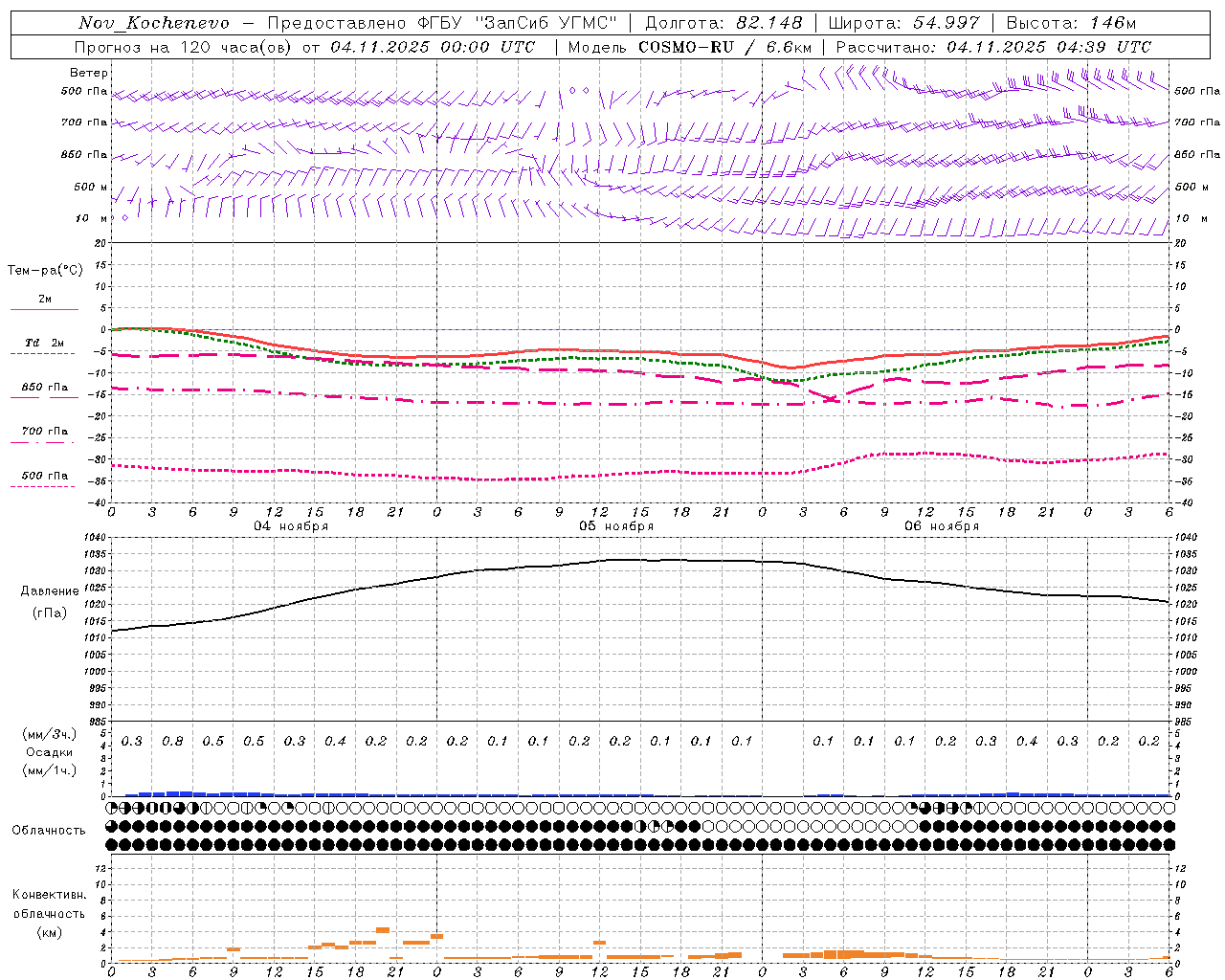Click the Осадки label
Image resolution: width=1225 pixels, height=980 pixels.
coord(50,752)
